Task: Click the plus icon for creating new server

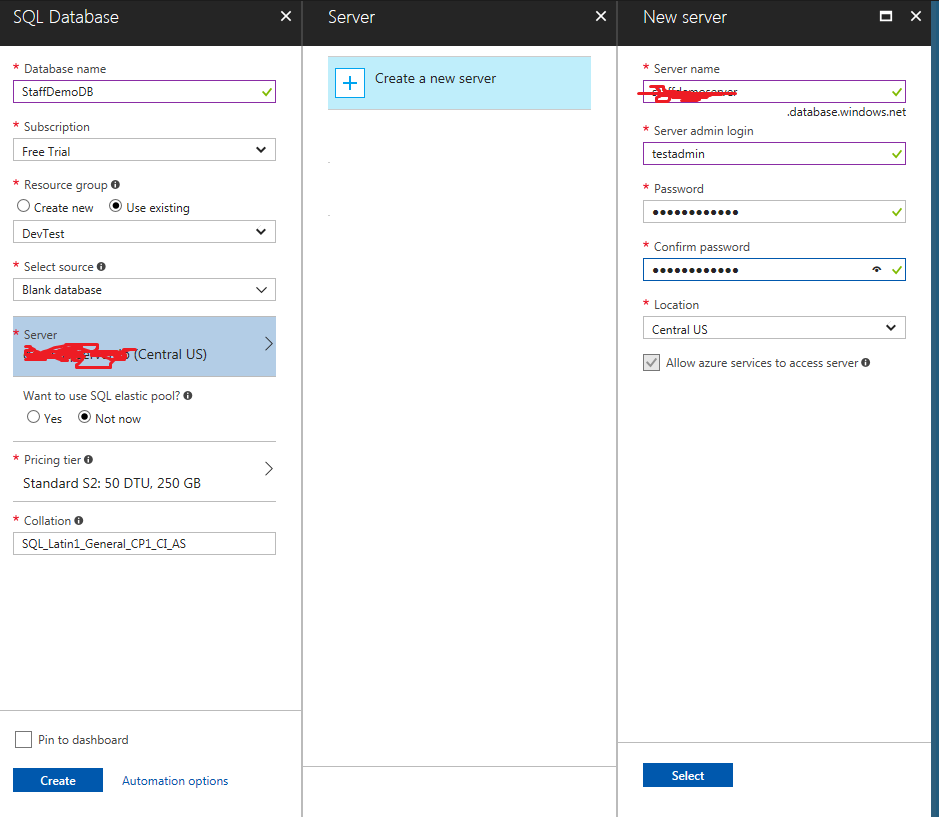Action: coord(350,83)
